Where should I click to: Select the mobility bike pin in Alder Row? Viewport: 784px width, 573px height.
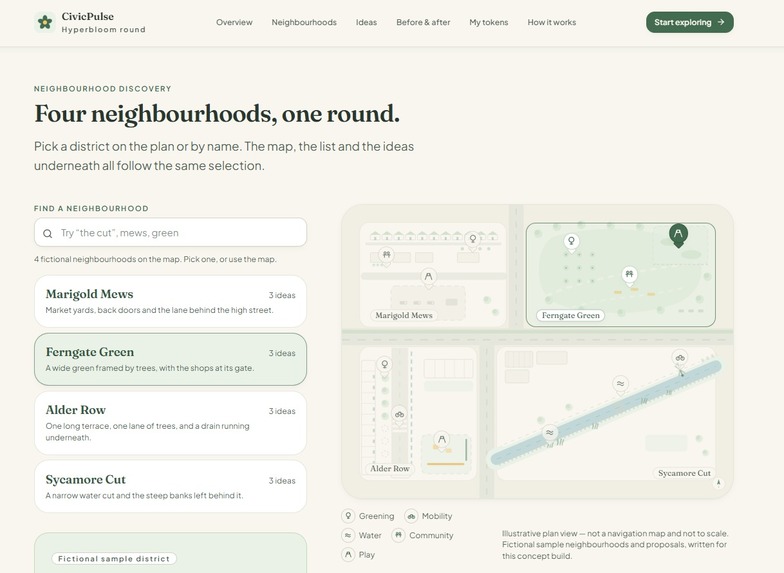399,415
